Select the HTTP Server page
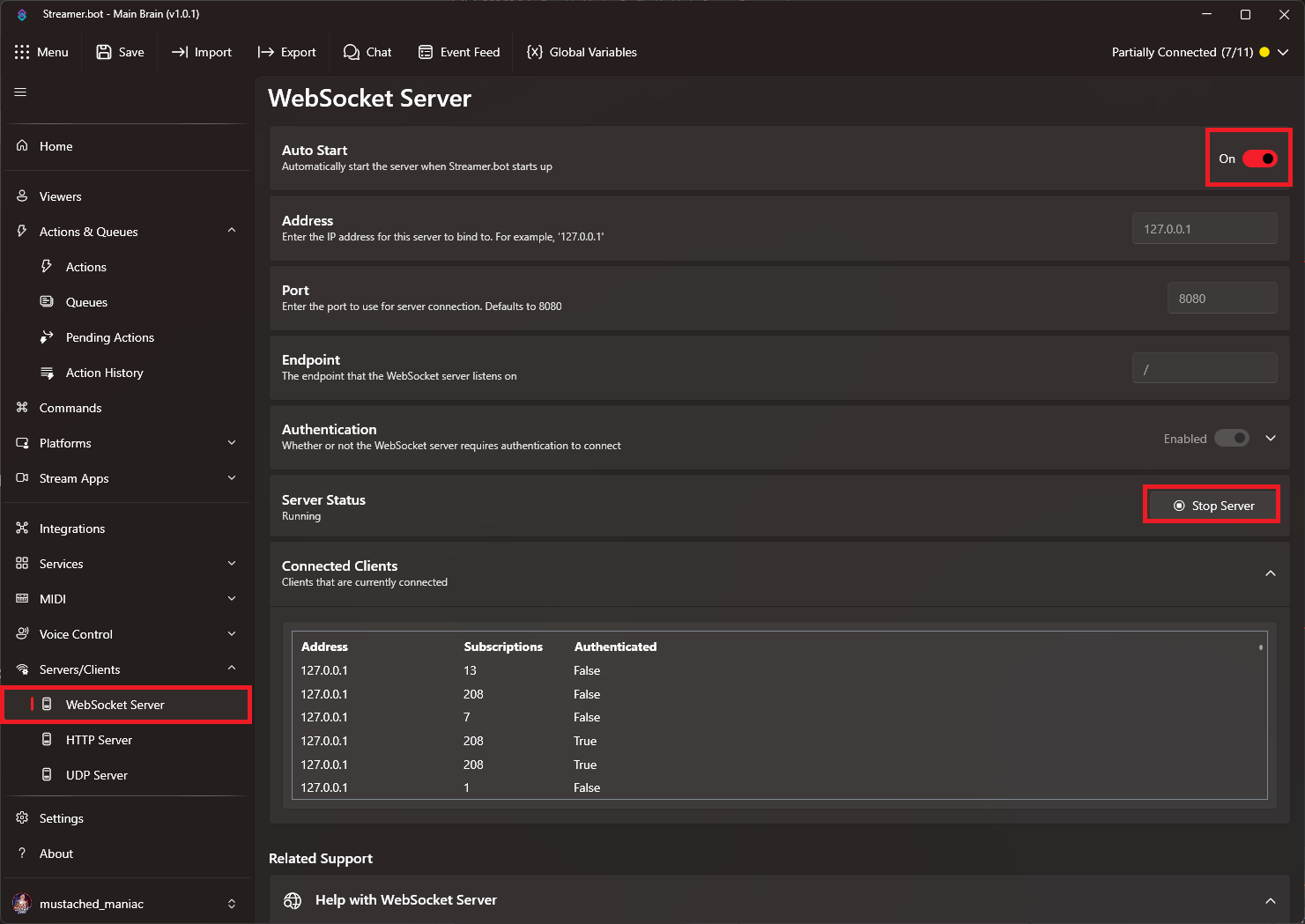This screenshot has height=924, width=1305. click(99, 739)
